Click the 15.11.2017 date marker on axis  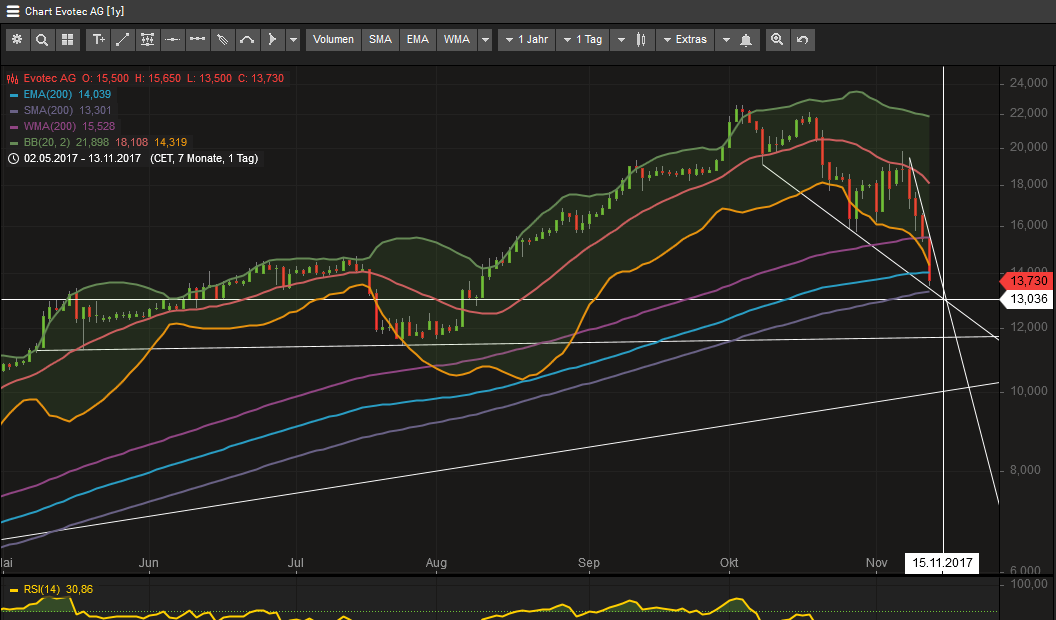coord(942,563)
